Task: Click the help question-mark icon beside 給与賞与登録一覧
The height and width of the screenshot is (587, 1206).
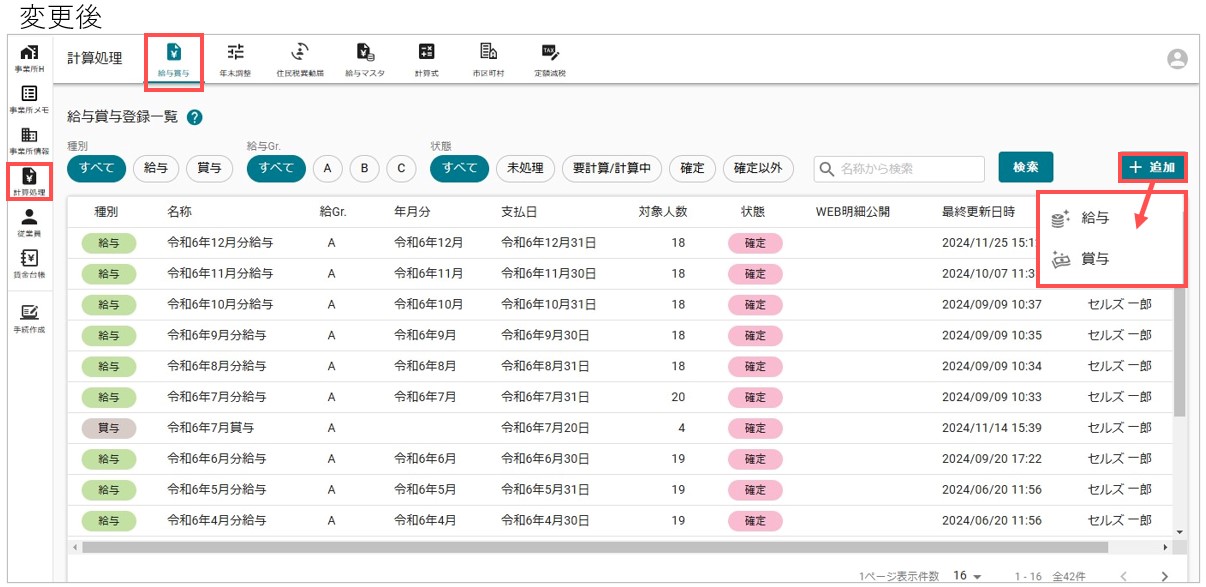Action: coord(195,117)
